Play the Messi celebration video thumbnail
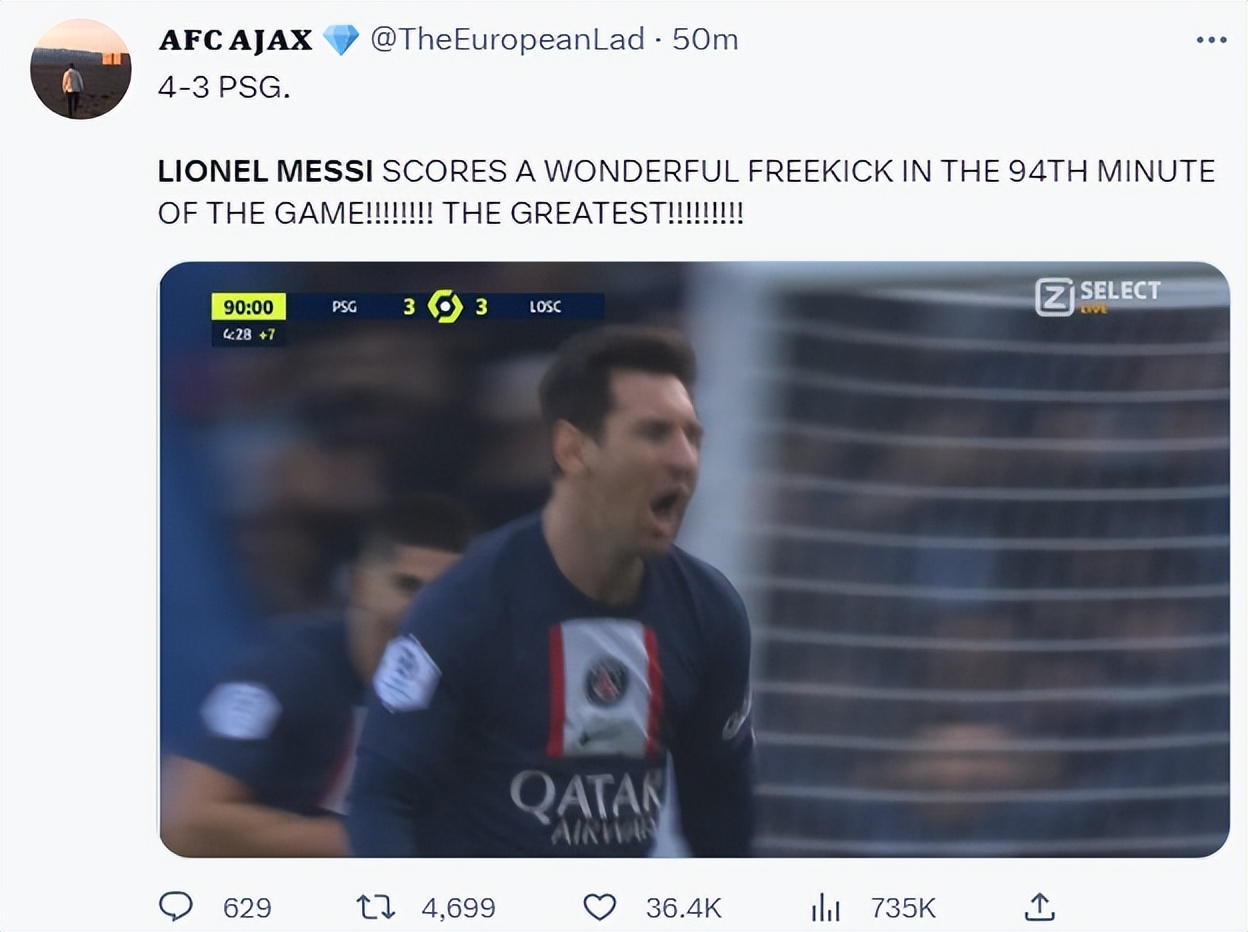 (x=694, y=558)
